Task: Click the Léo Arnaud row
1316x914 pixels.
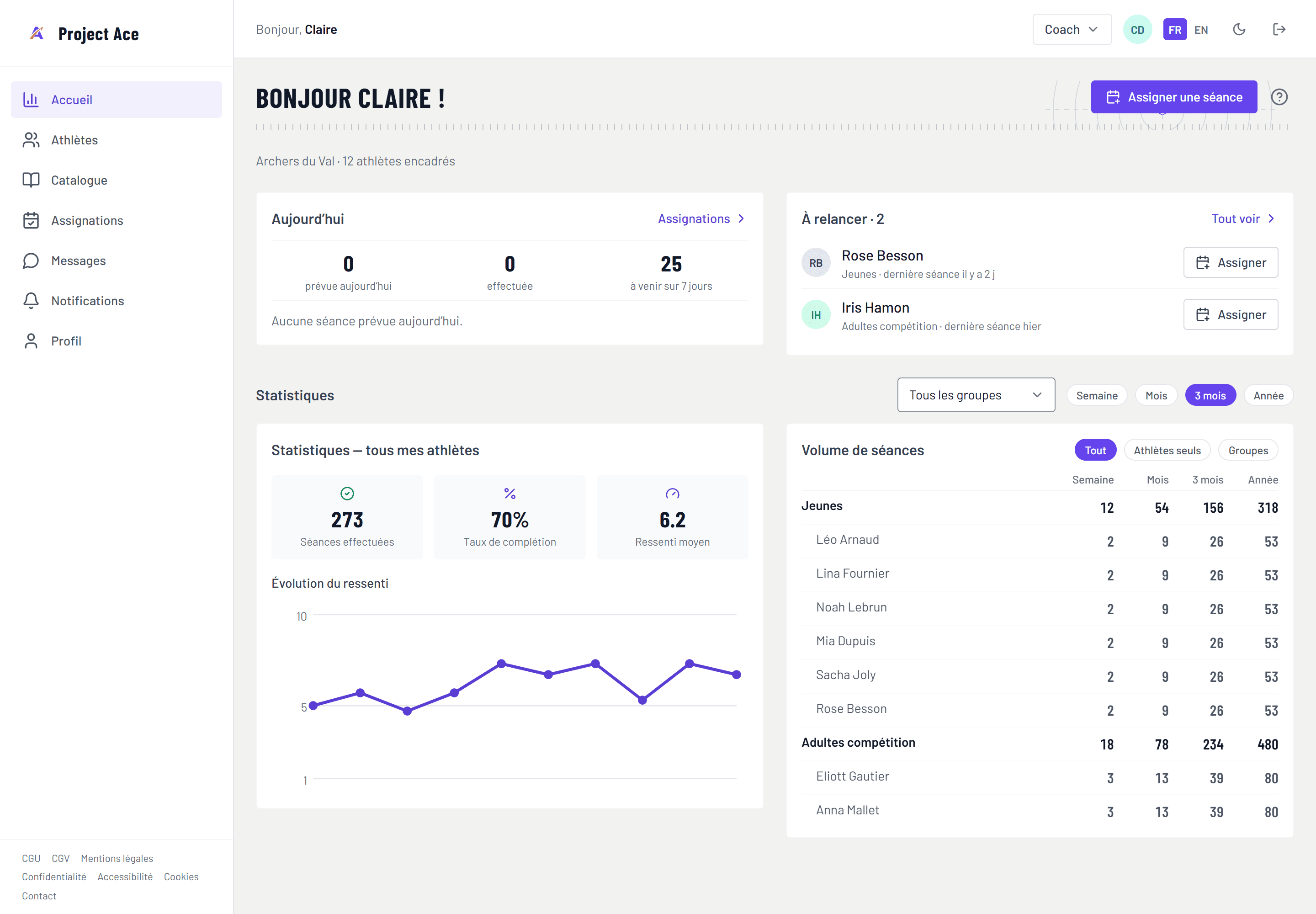Action: pyautogui.click(x=1040, y=541)
